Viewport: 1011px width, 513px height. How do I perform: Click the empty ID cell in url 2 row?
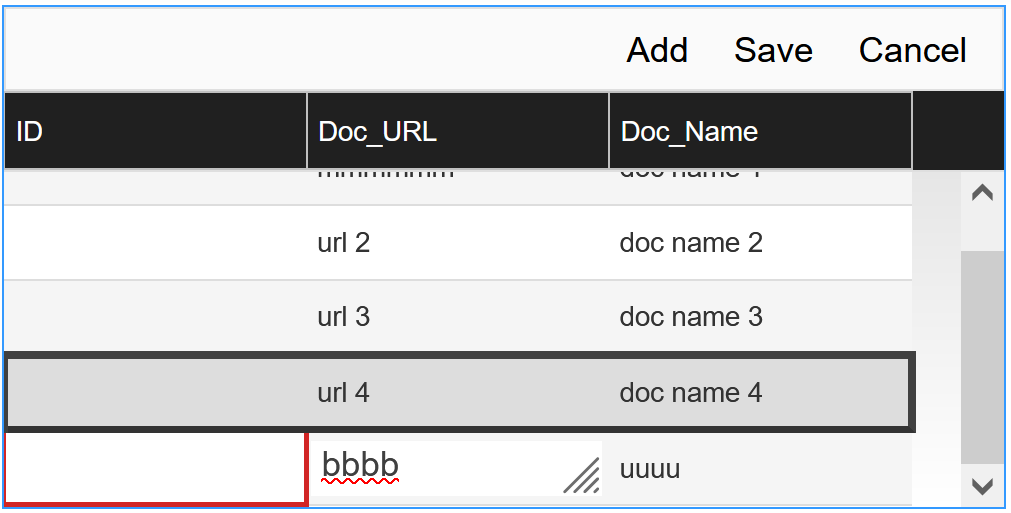click(x=155, y=242)
